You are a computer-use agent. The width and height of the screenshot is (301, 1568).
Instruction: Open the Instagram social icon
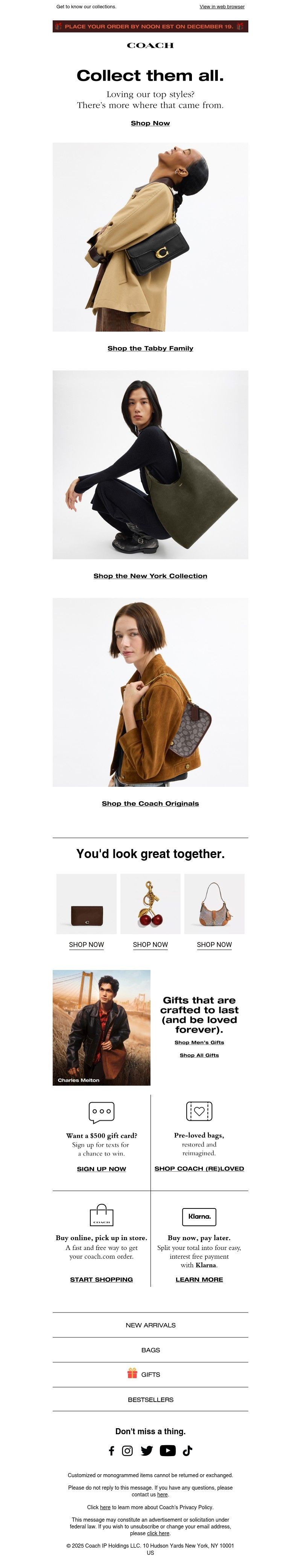coord(128,1450)
